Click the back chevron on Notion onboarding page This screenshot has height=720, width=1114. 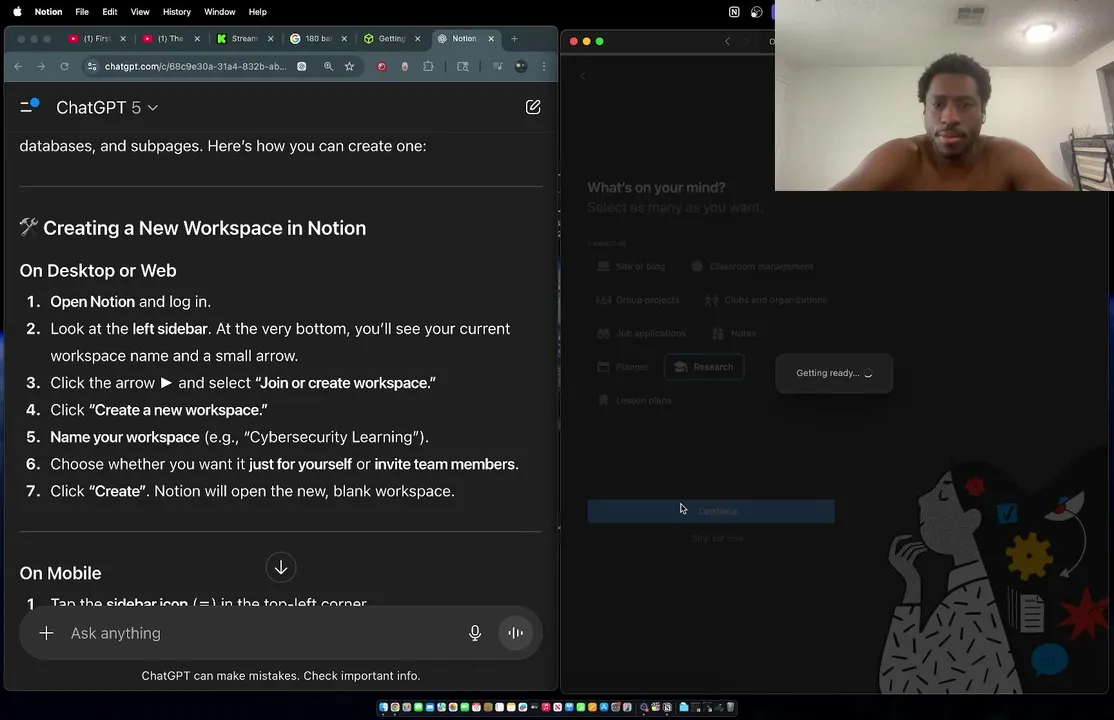(x=583, y=76)
